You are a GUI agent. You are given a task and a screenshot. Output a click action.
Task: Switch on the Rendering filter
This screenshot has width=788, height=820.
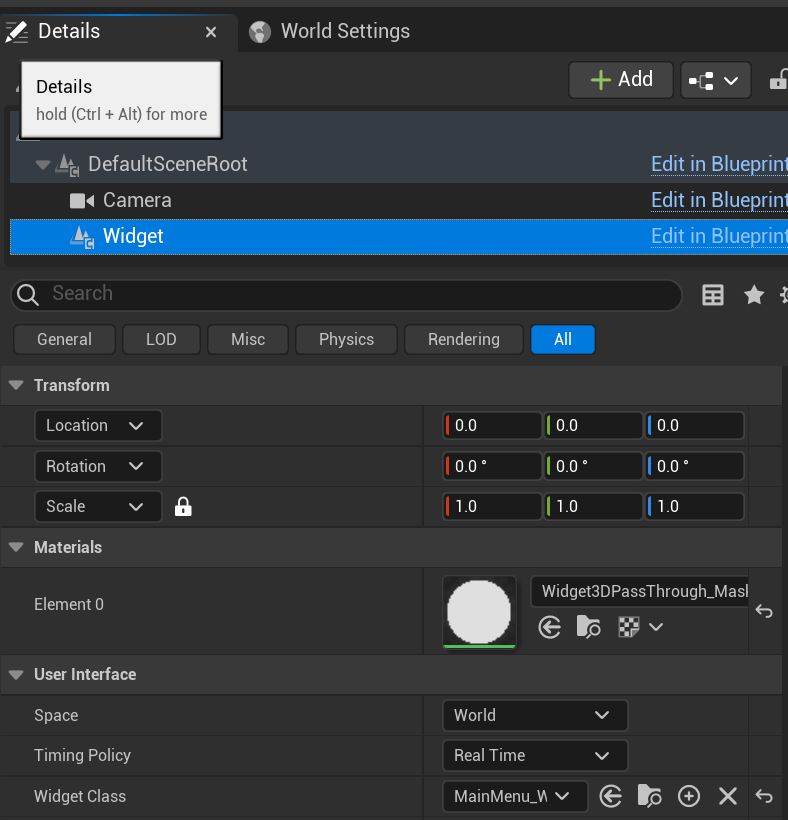pos(463,340)
